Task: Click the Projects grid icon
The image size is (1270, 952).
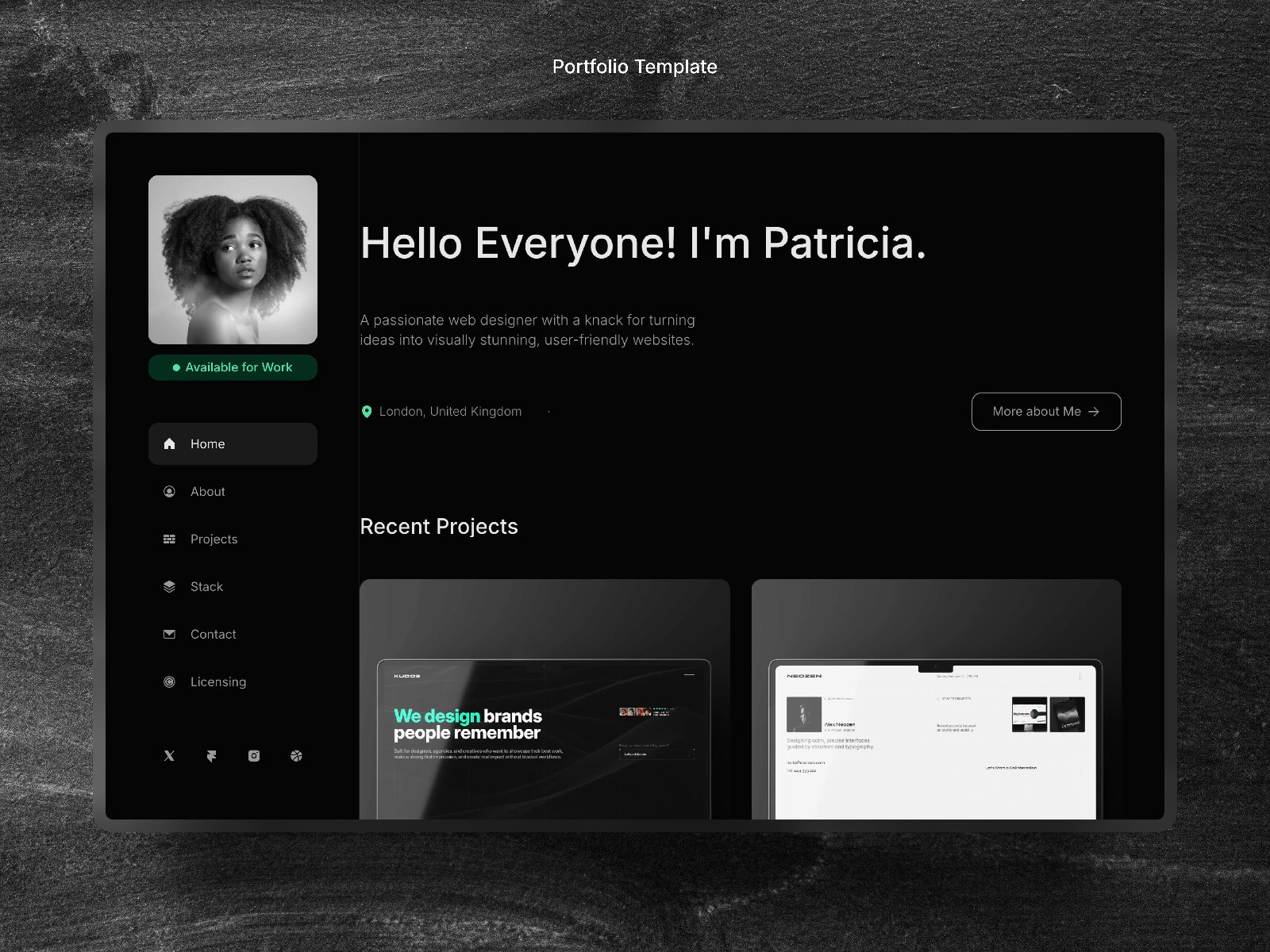Action: click(169, 539)
